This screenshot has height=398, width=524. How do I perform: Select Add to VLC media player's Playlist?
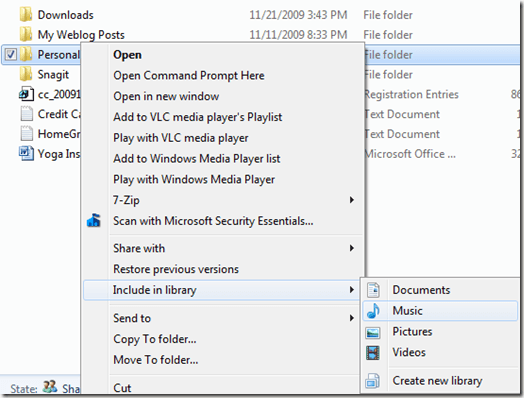pyautogui.click(x=198, y=117)
